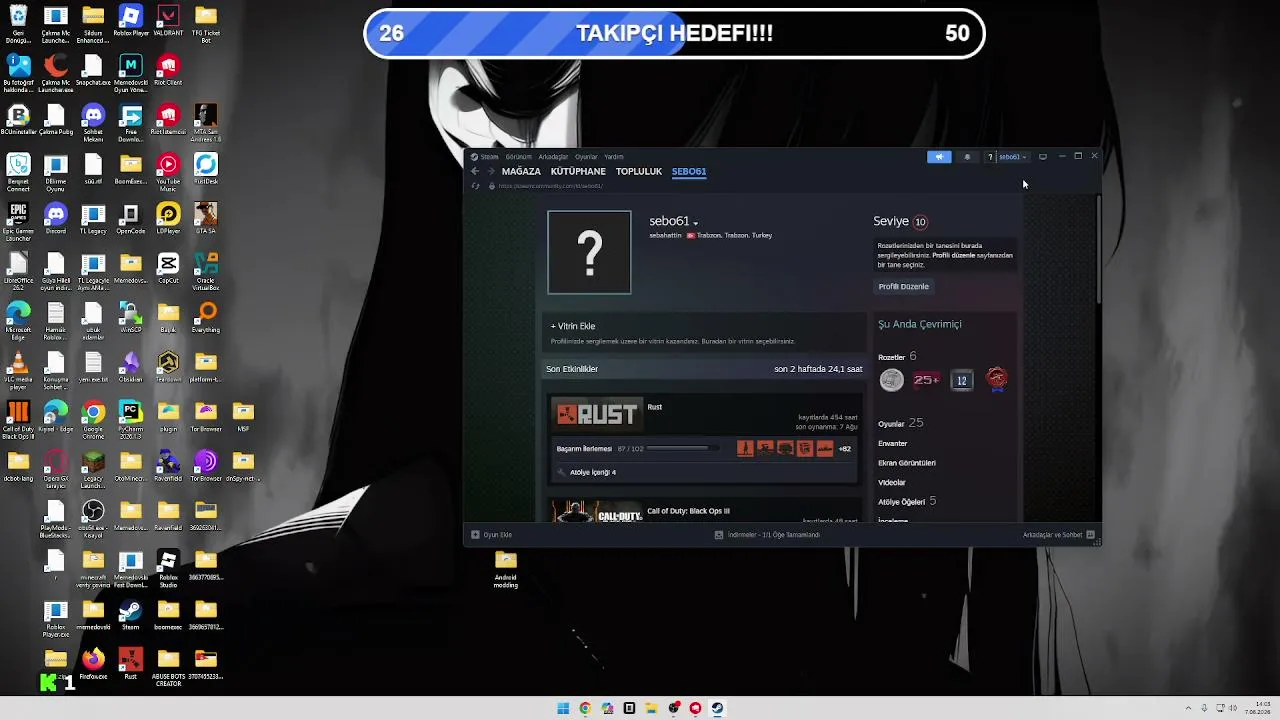
Task: Click the taskbar volume icon
Action: (1233, 708)
